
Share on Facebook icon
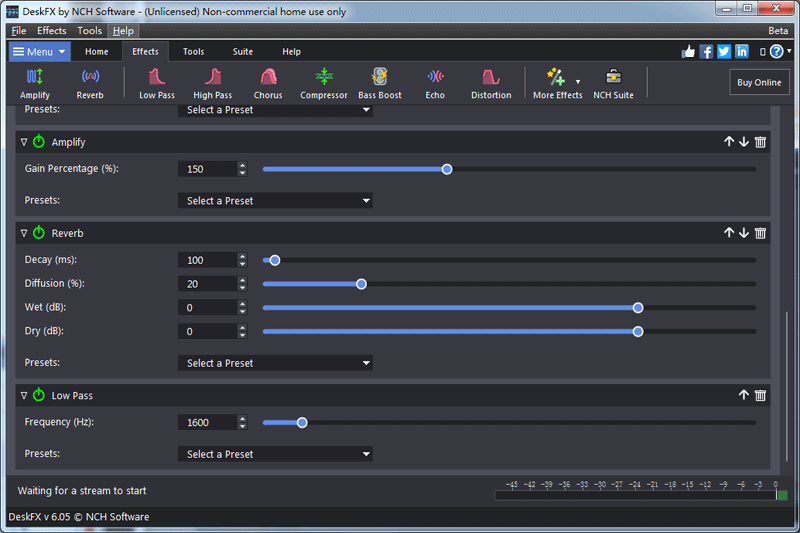(706, 52)
